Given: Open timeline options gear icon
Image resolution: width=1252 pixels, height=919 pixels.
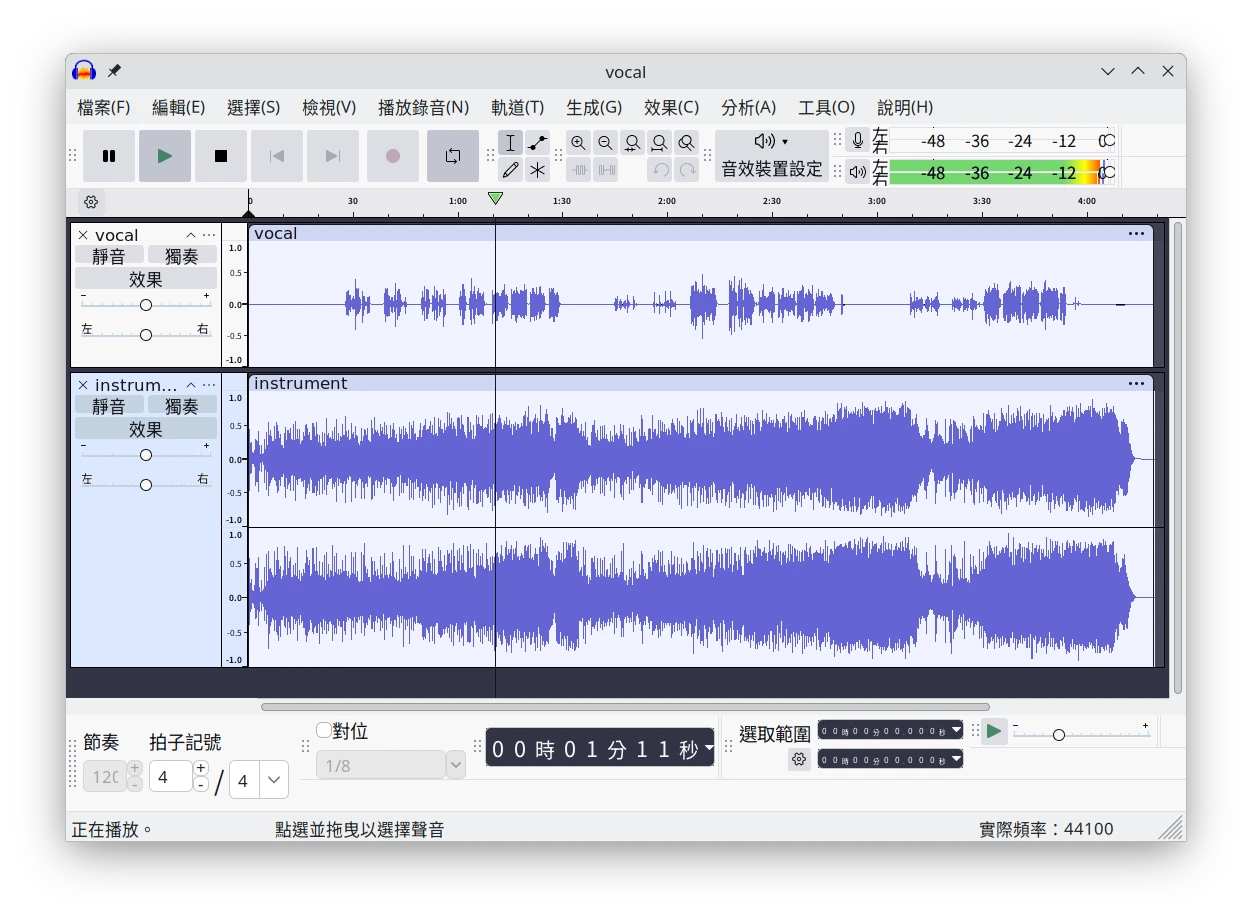Looking at the screenshot, I should [91, 202].
